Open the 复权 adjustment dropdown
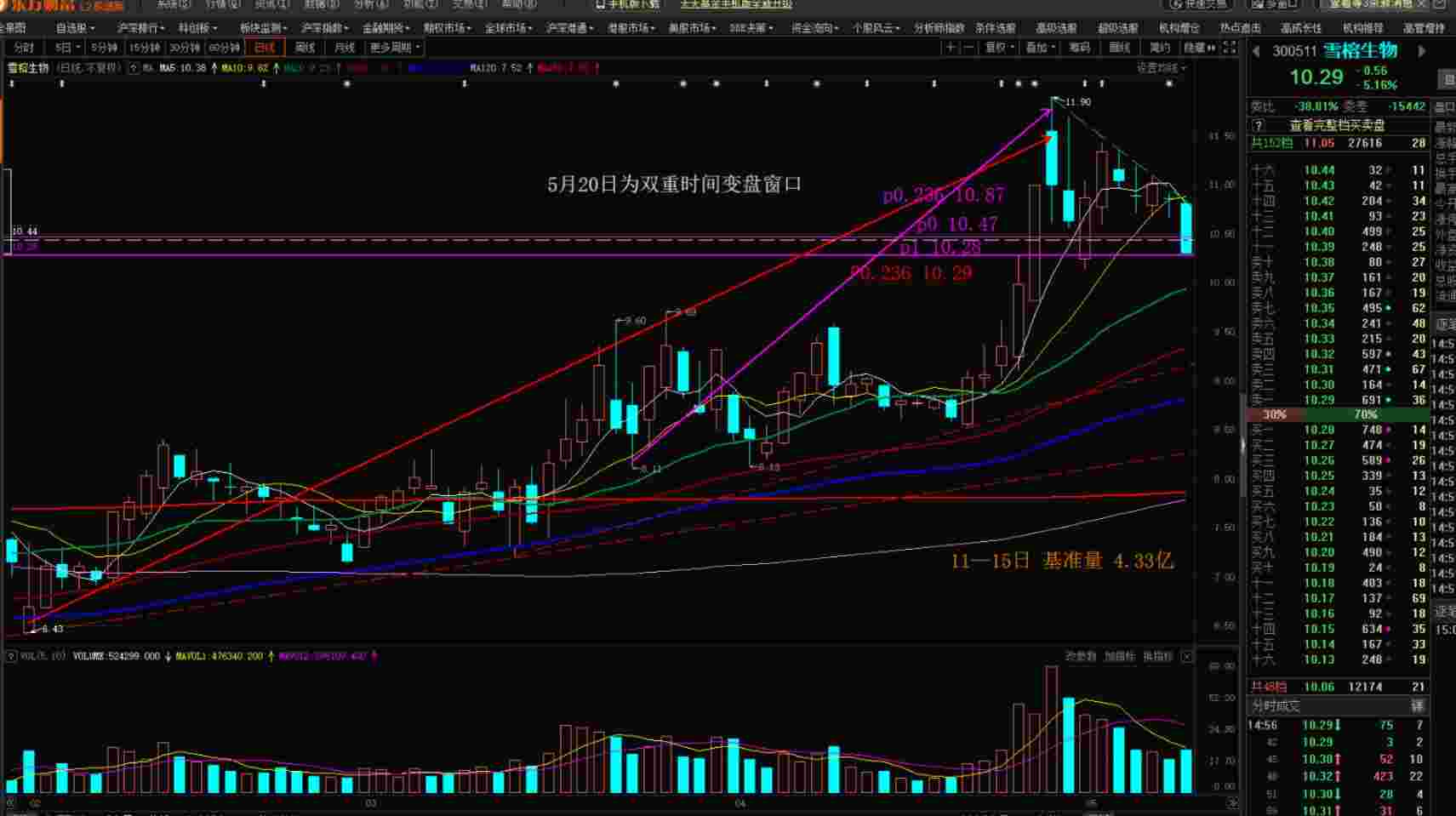 coord(999,48)
